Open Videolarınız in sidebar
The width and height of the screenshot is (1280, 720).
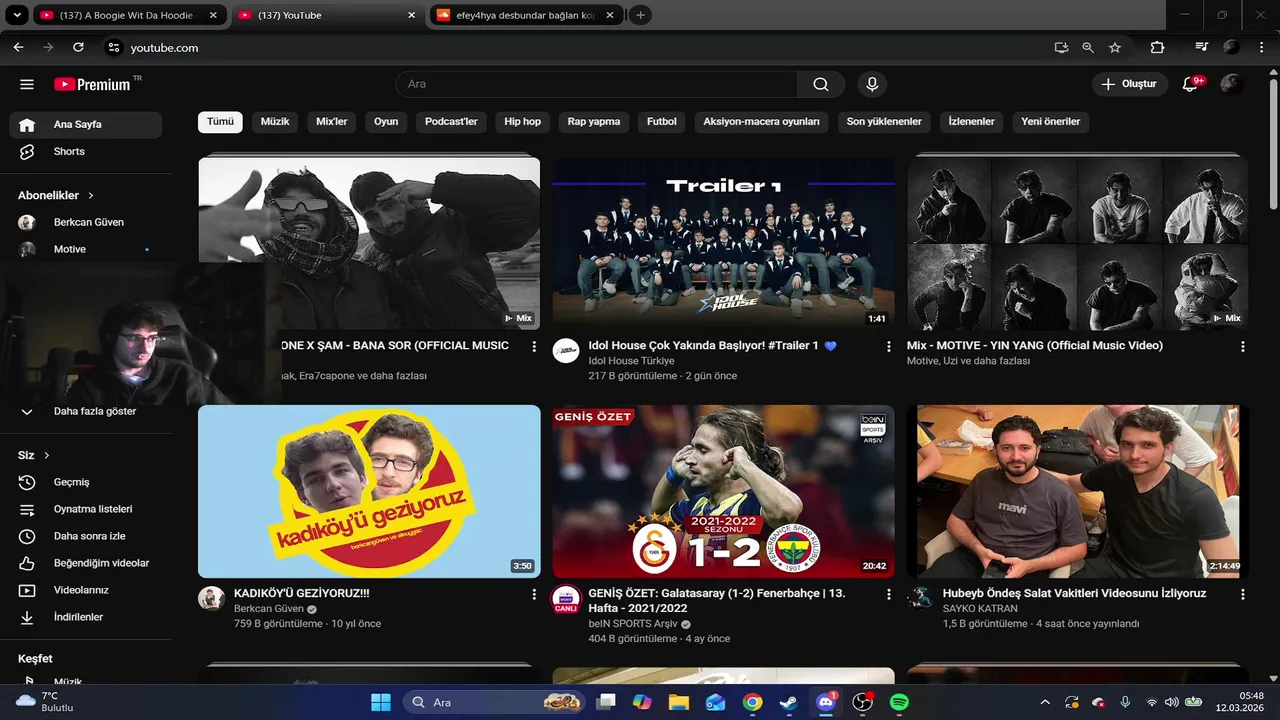[x=86, y=590]
